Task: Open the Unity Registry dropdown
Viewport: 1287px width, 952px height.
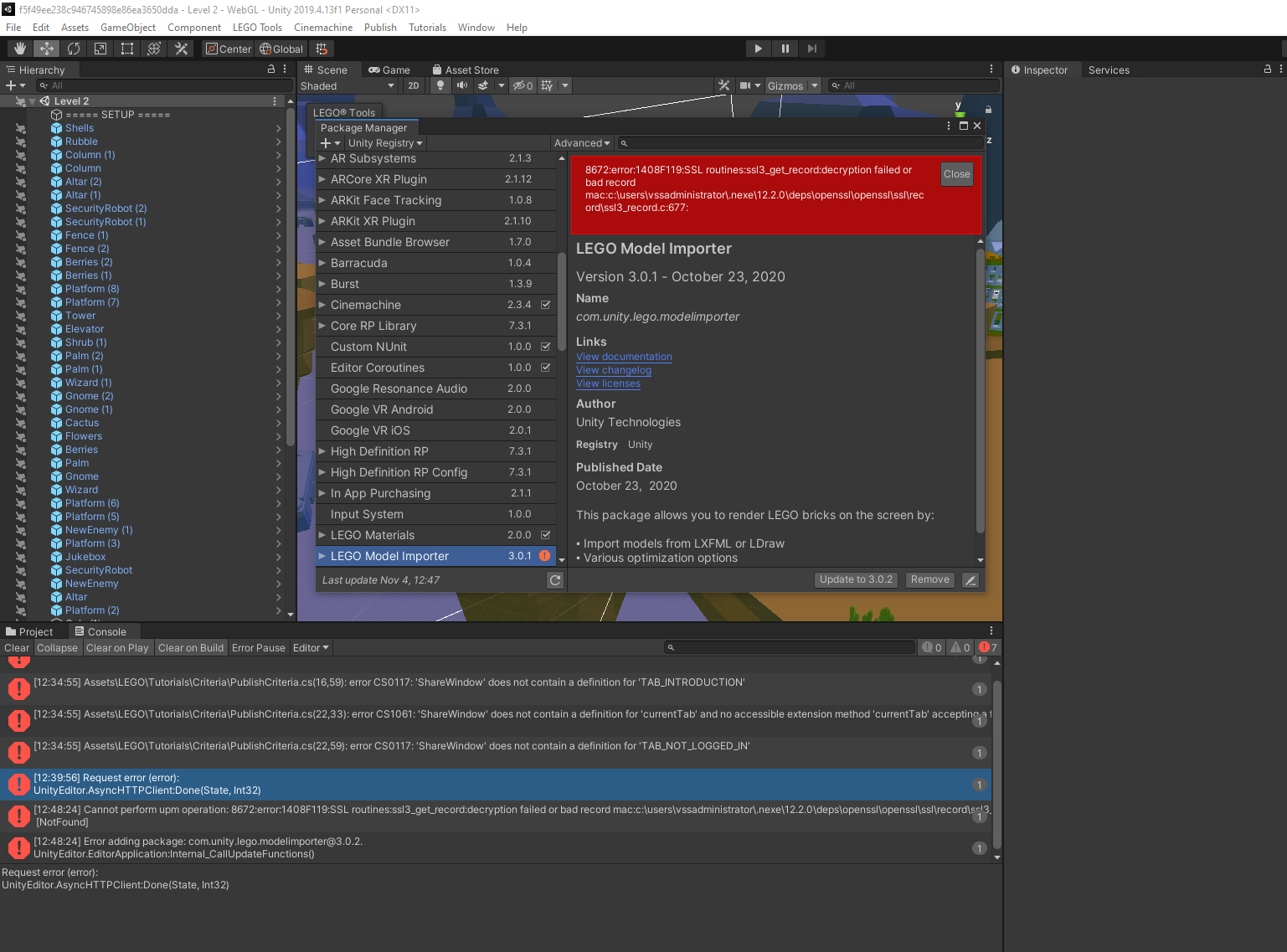Action: (x=385, y=142)
